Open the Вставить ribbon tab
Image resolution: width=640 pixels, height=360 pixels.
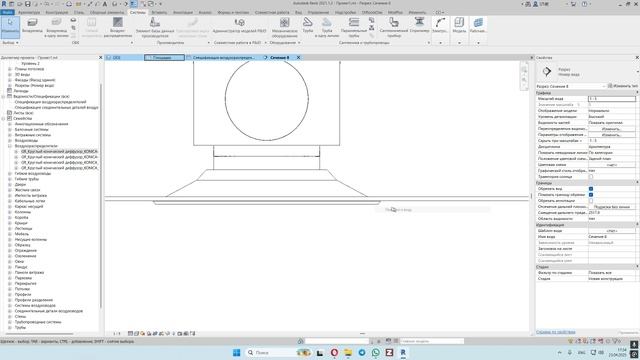159,12
